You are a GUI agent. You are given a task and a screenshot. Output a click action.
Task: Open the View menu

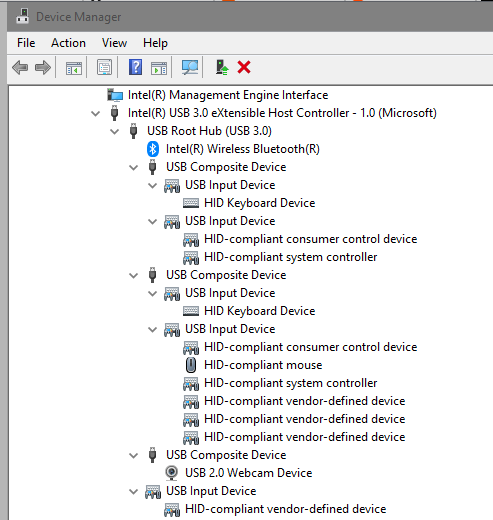tap(114, 43)
